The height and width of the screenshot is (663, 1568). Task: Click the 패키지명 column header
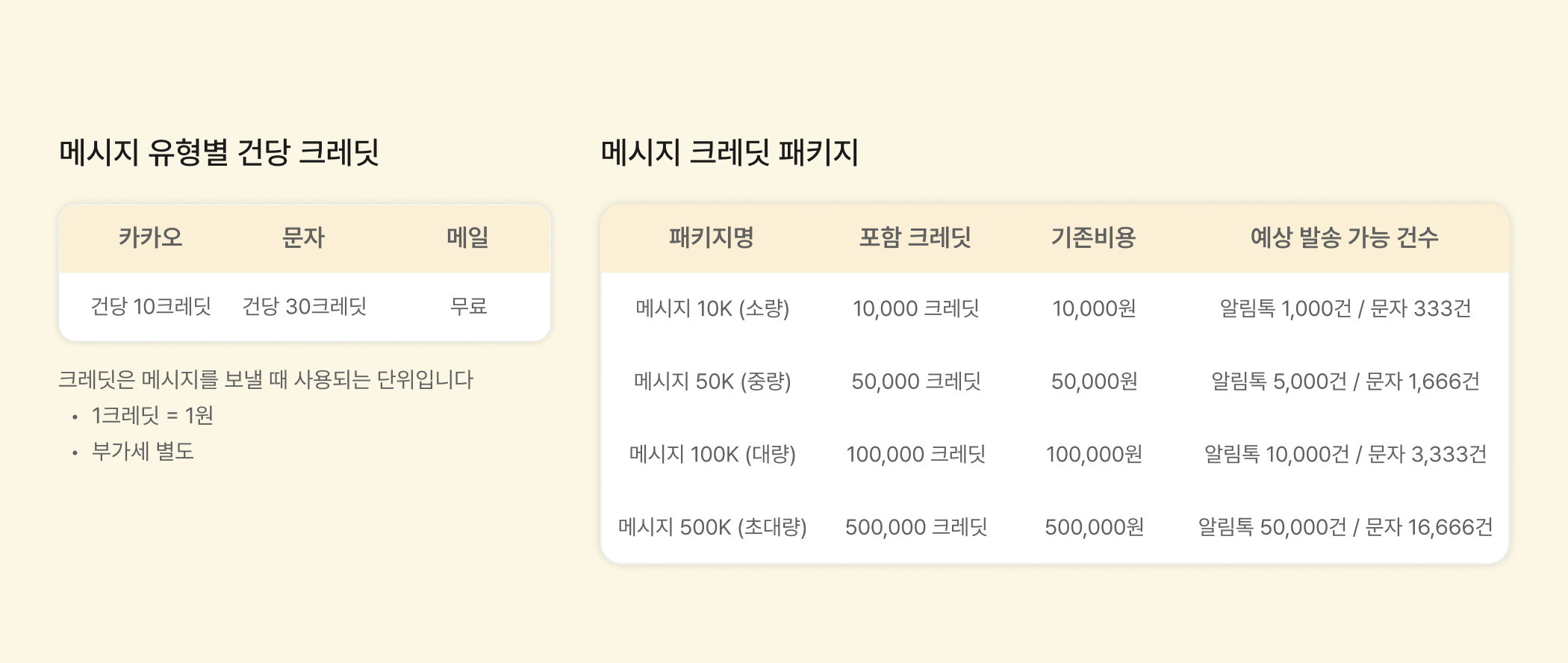click(x=711, y=237)
